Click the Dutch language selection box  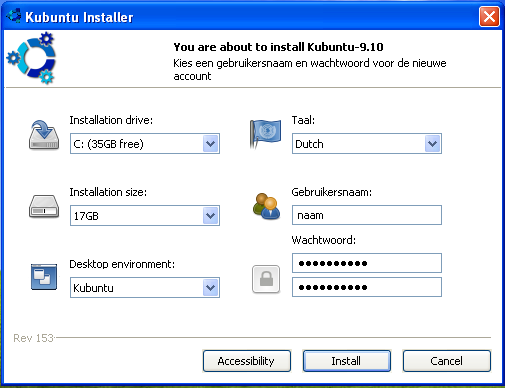click(x=367, y=144)
